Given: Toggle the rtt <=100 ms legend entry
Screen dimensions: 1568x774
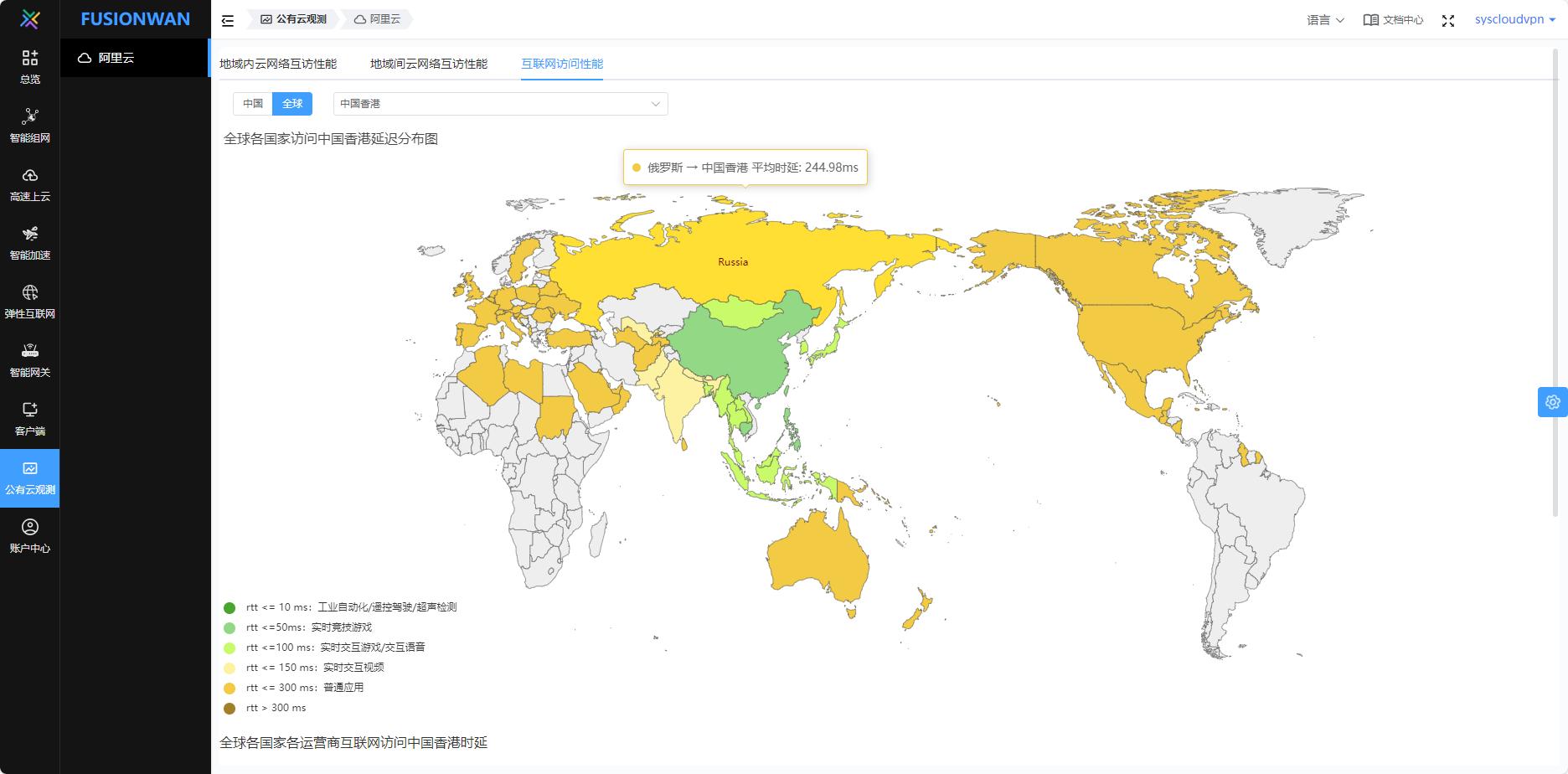Looking at the screenshot, I should tap(324, 648).
